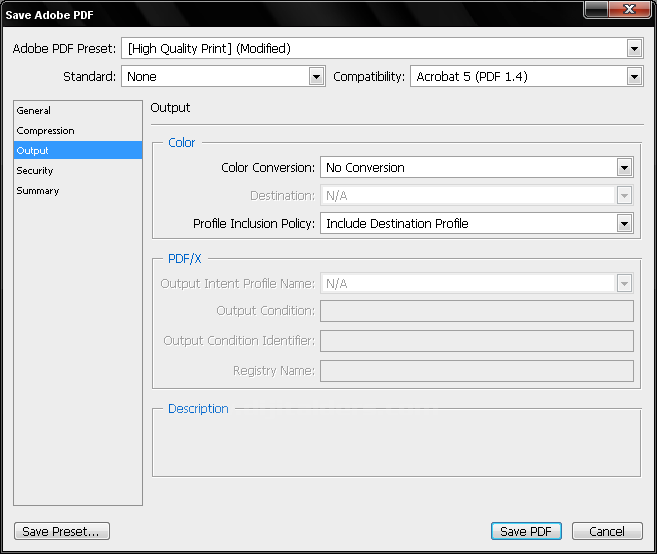Select the Compression section in sidebar

tap(78, 130)
